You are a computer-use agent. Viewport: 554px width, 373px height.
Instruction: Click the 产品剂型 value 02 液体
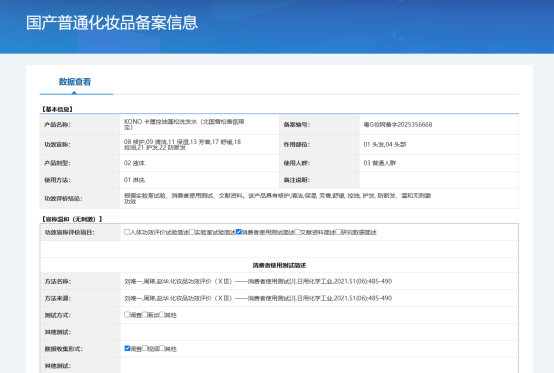(134, 163)
